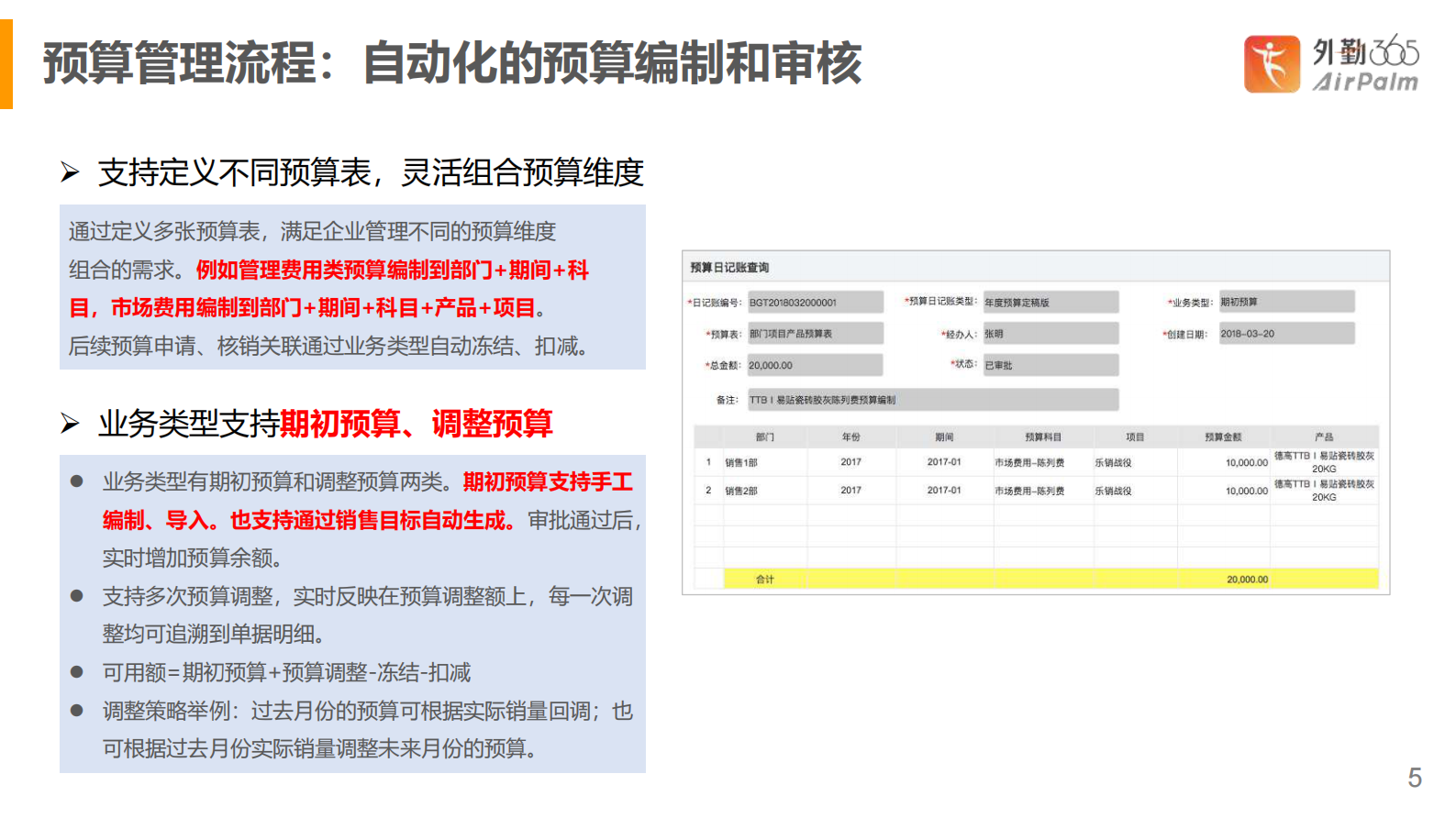The image size is (1456, 818).
Task: Click bullet 可用额=期初预算+预算调整-冻结-扣减
Action: (286, 673)
